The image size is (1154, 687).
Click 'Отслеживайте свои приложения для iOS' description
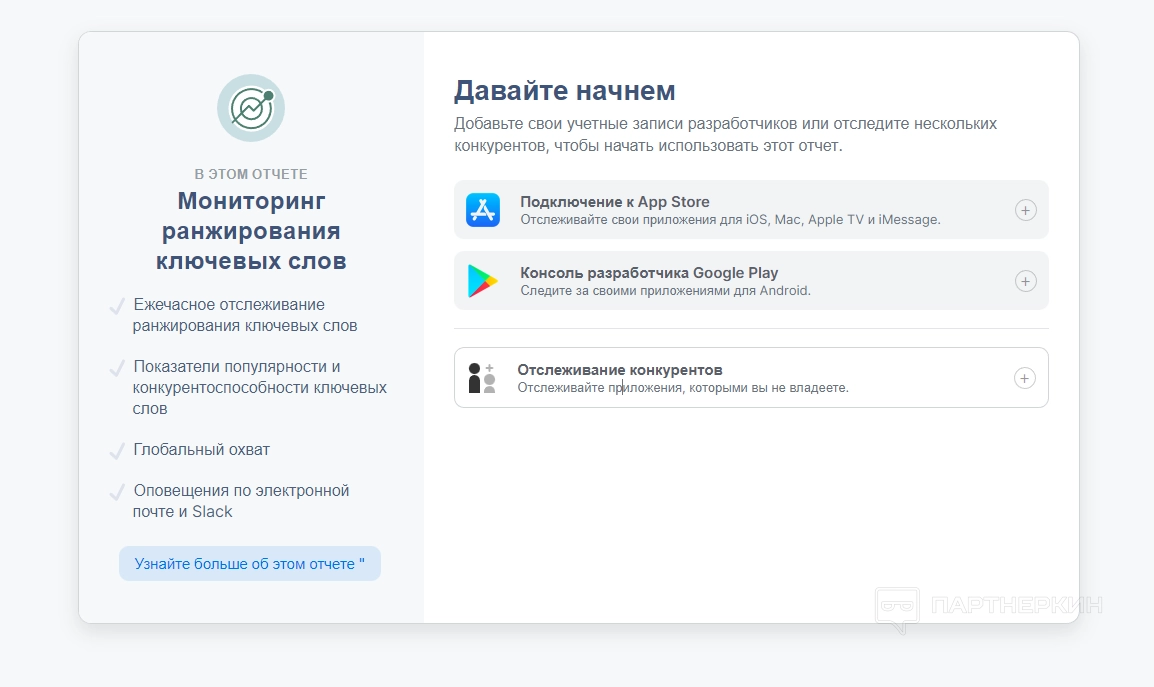[x=730, y=219]
